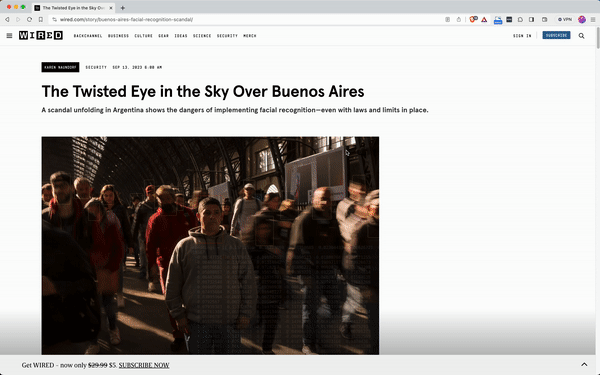Click the Sign In link
Image resolution: width=600 pixels, height=375 pixels.
pos(522,36)
